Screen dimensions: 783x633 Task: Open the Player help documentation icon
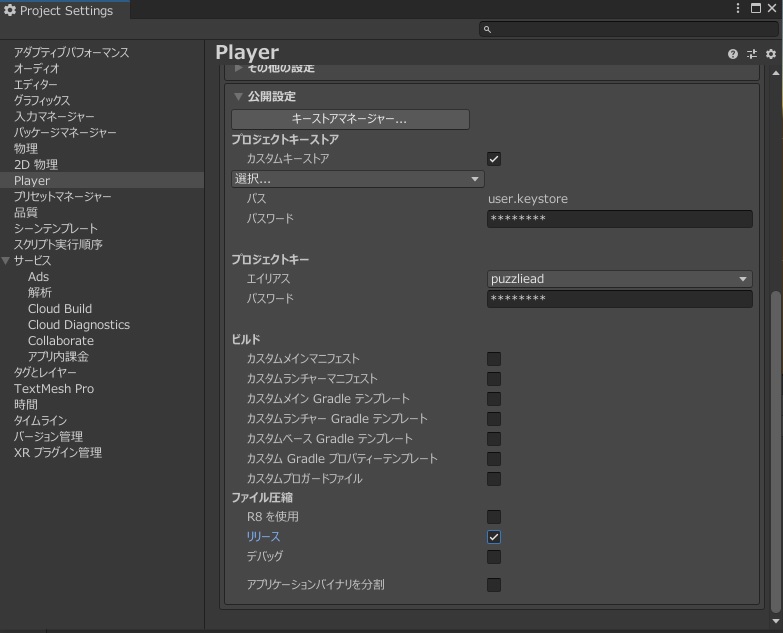733,54
